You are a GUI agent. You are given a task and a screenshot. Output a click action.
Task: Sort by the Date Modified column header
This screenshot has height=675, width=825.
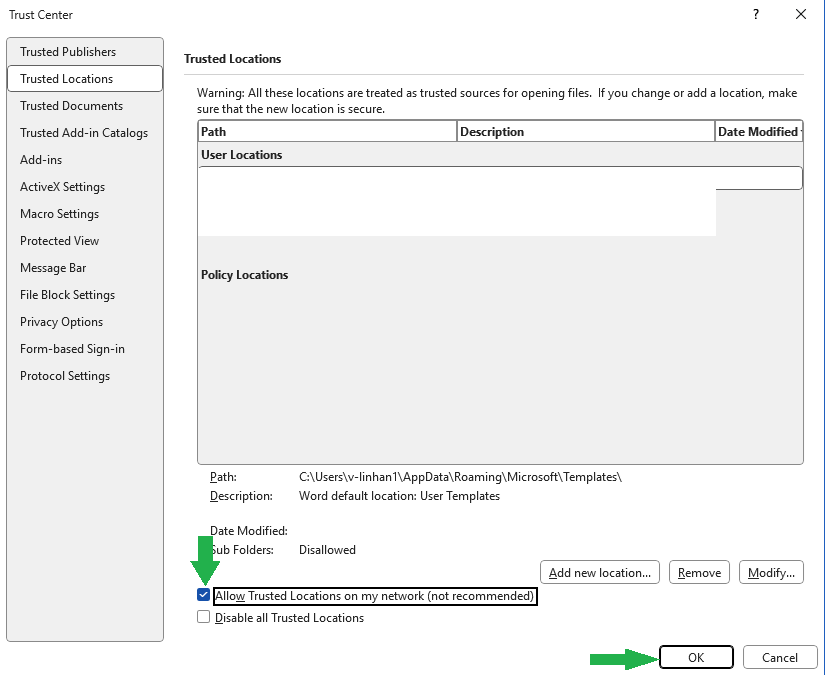[x=759, y=132]
